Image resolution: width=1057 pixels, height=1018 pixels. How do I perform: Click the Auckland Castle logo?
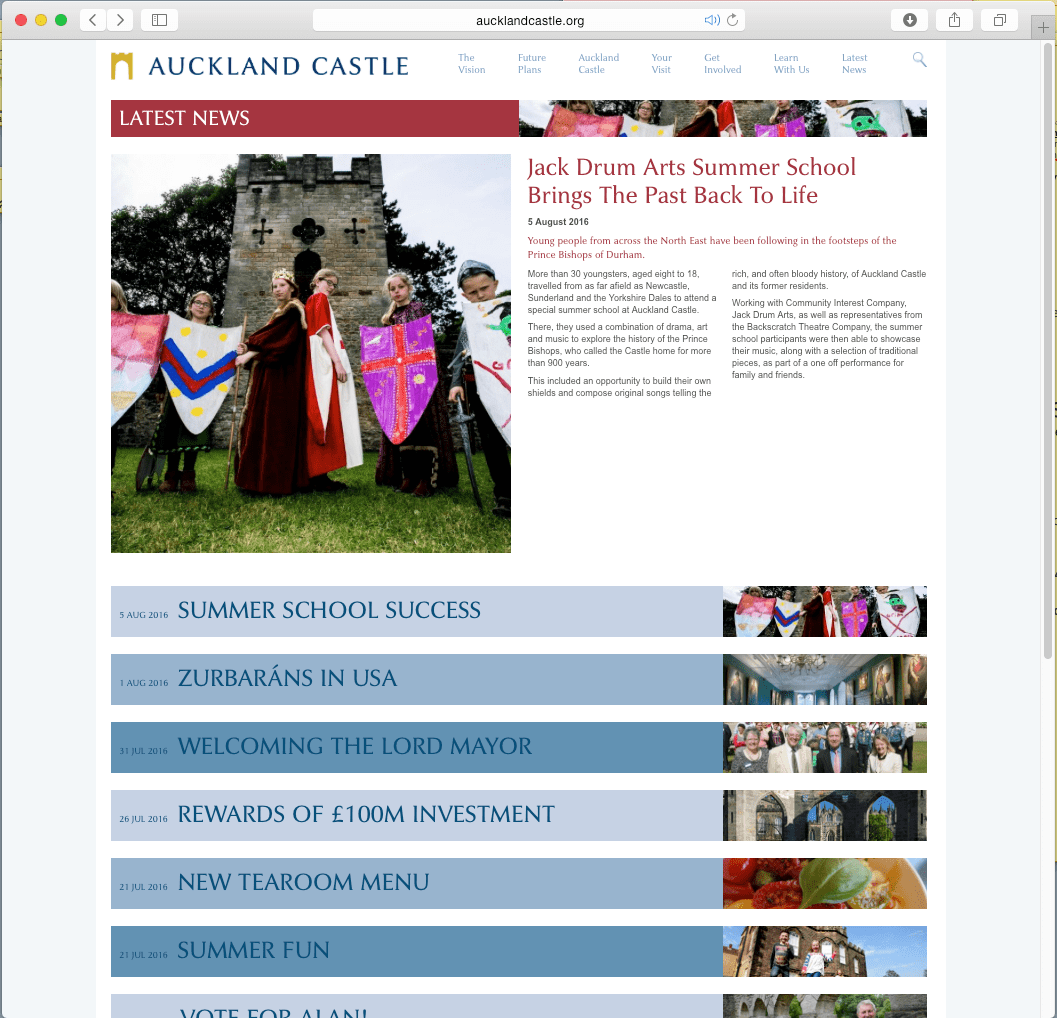click(258, 66)
